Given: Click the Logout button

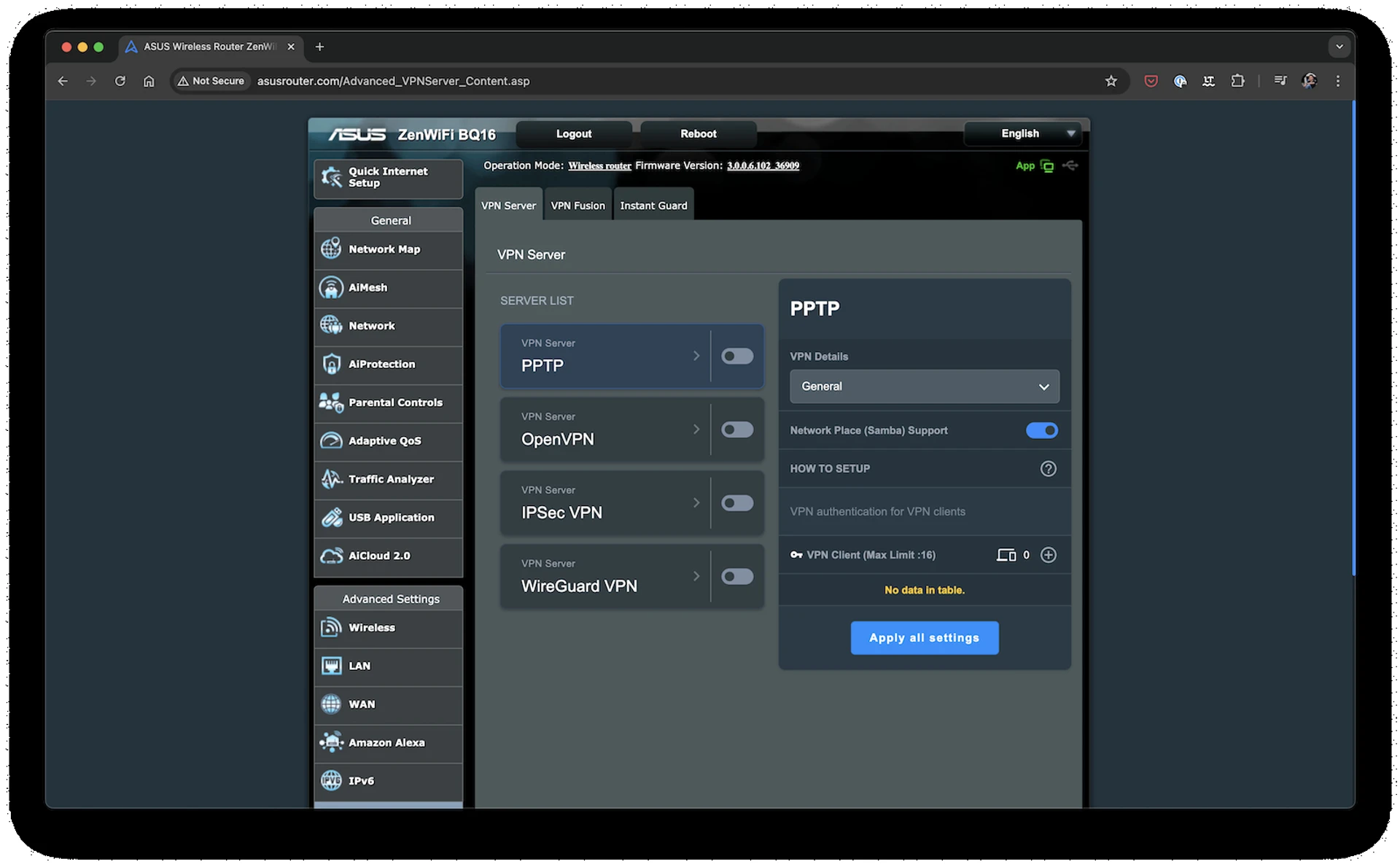Looking at the screenshot, I should 573,133.
